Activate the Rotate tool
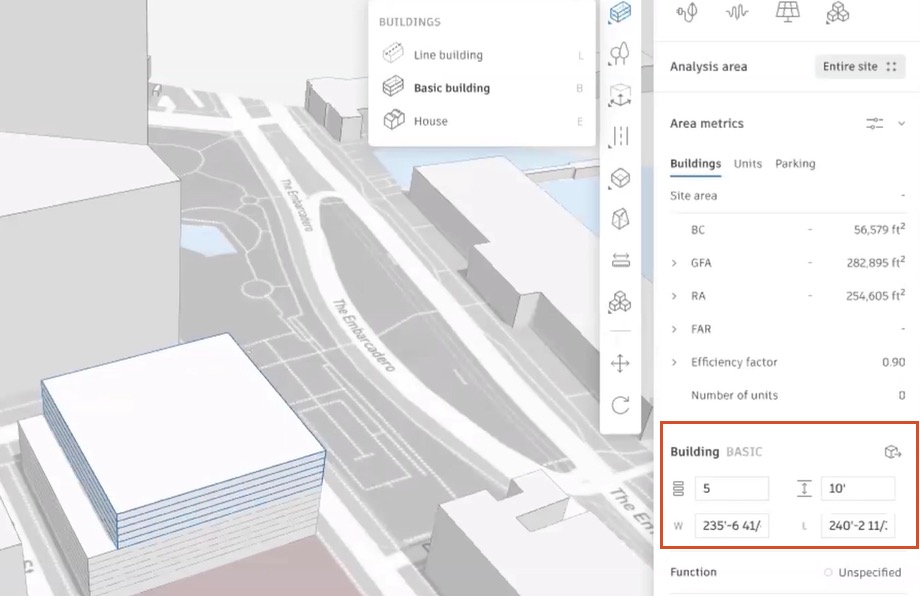920x596 pixels. pos(620,405)
